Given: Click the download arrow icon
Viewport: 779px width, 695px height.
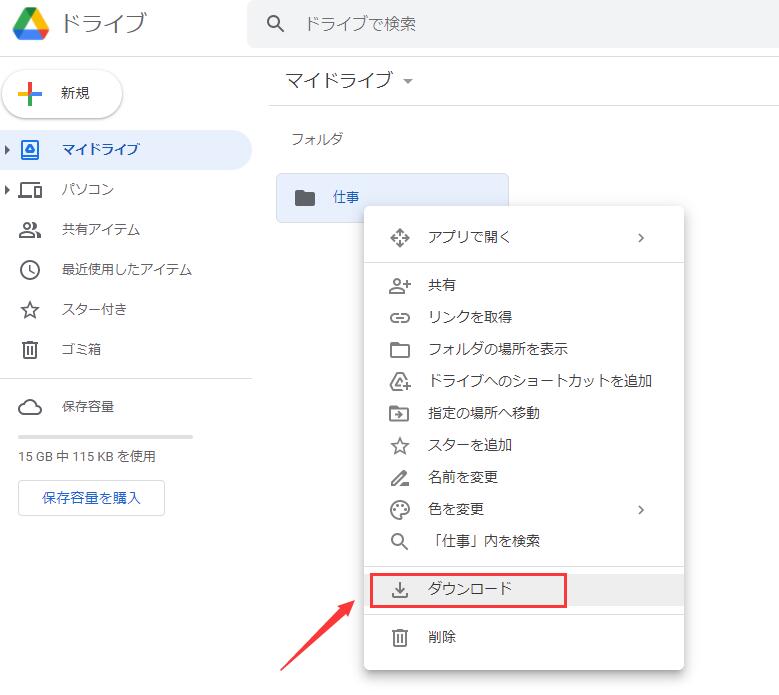Looking at the screenshot, I should pos(400,590).
